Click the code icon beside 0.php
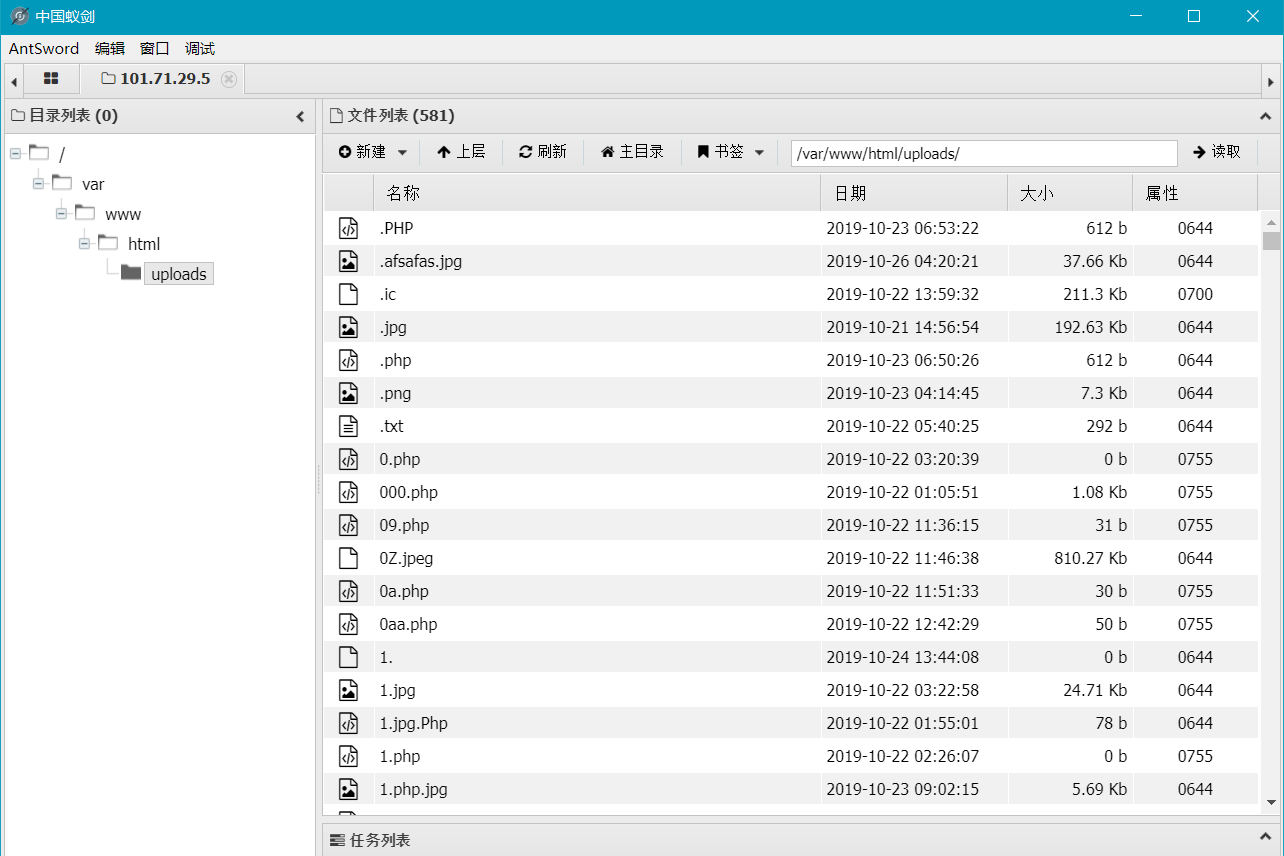 click(348, 459)
